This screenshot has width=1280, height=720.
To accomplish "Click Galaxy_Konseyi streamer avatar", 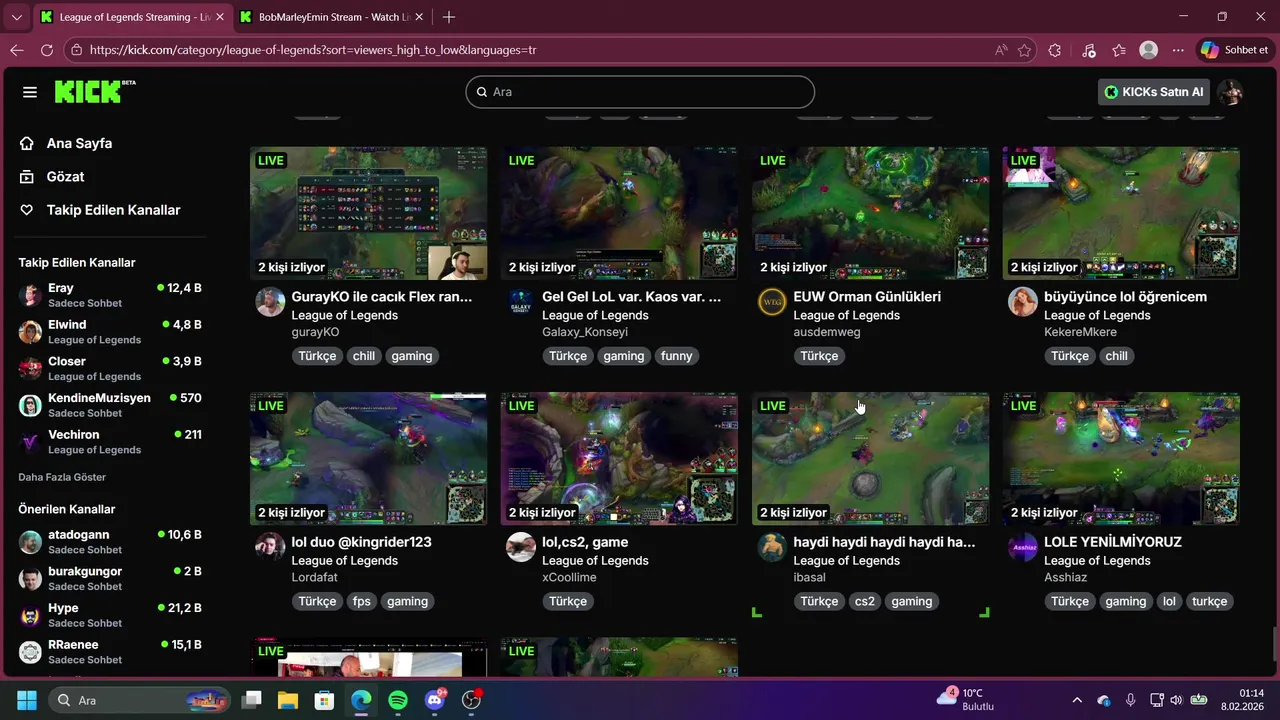I will click(x=521, y=302).
